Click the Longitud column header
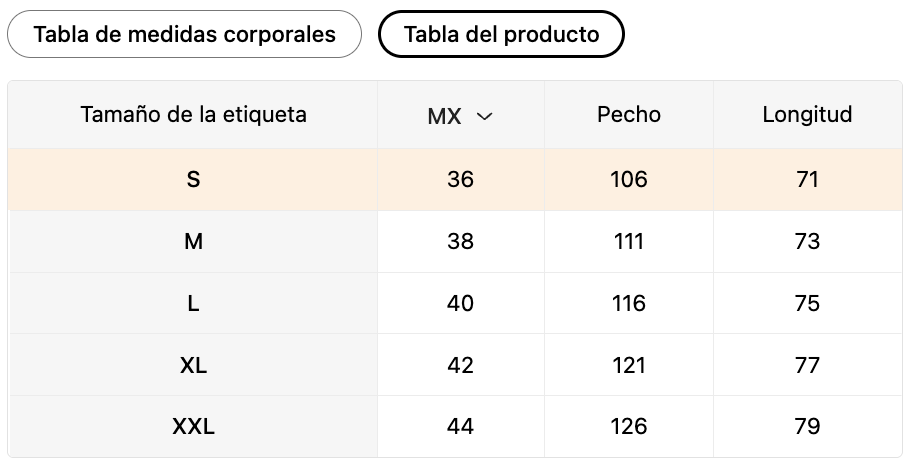The height and width of the screenshot is (474, 924). (x=807, y=114)
